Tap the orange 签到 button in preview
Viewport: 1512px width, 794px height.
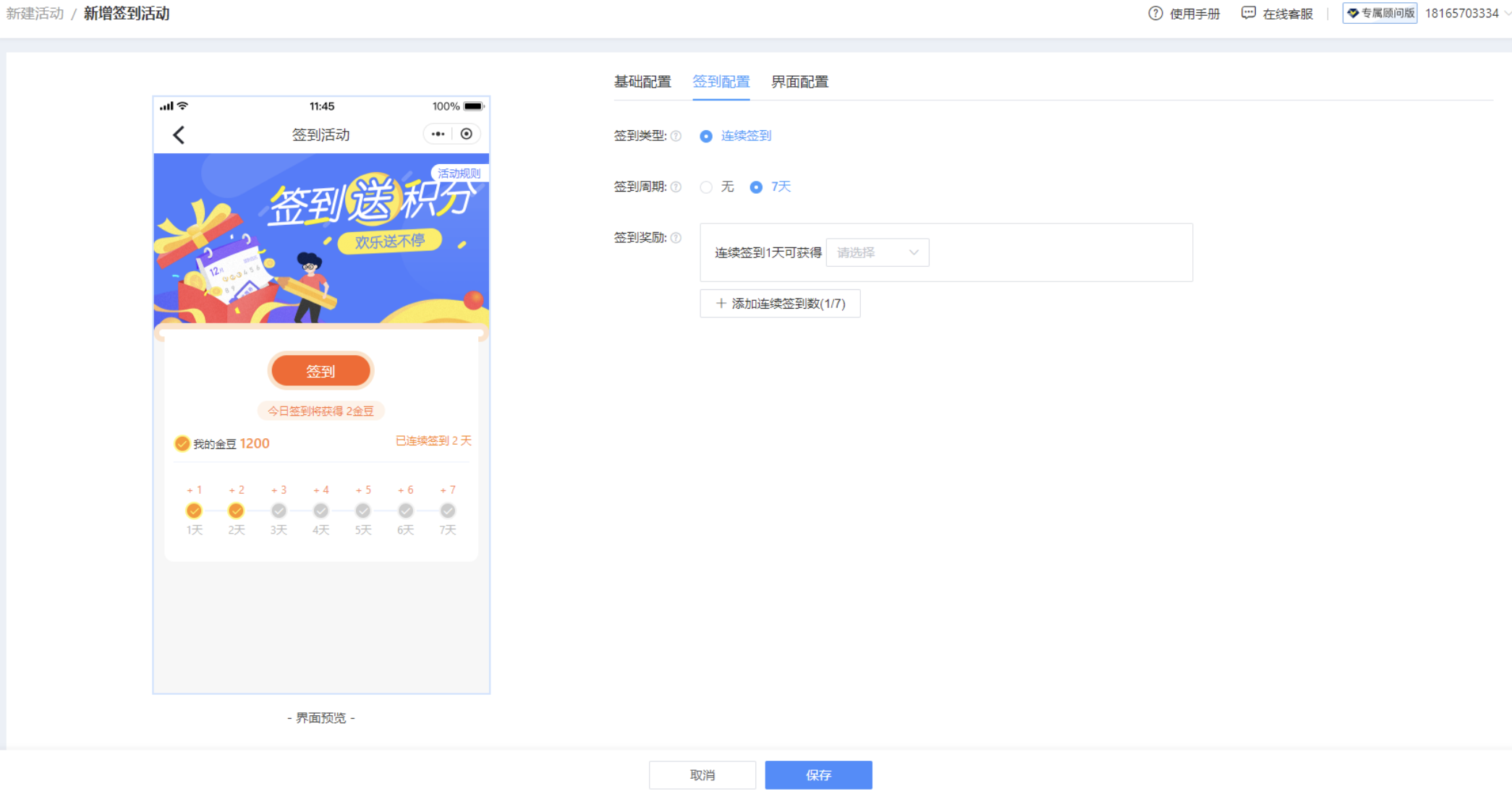click(x=320, y=371)
